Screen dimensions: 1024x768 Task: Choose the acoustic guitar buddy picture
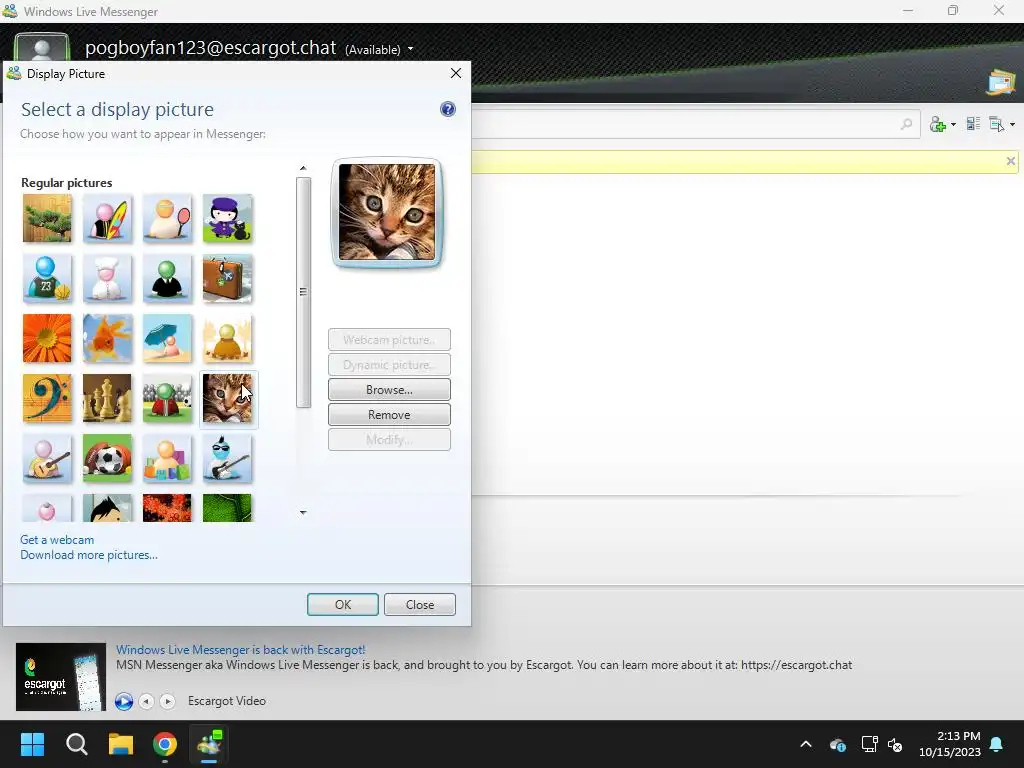47,458
